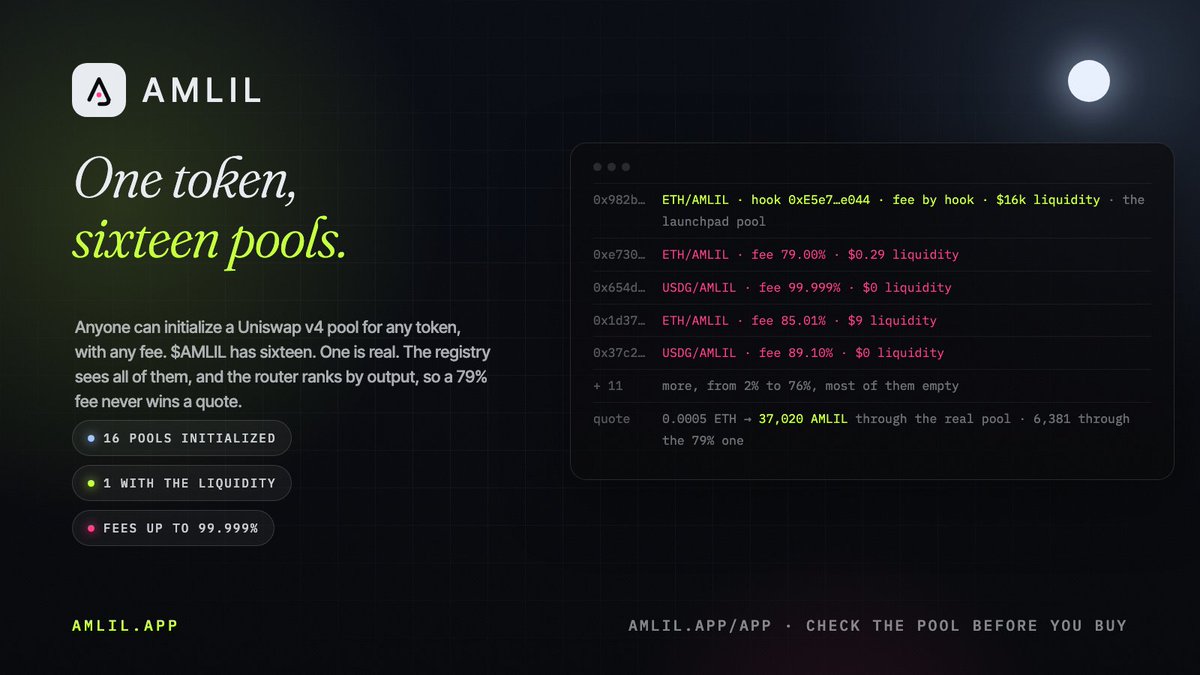Click the "+ 11" more pools label
This screenshot has width=1200, height=675.
click(609, 386)
